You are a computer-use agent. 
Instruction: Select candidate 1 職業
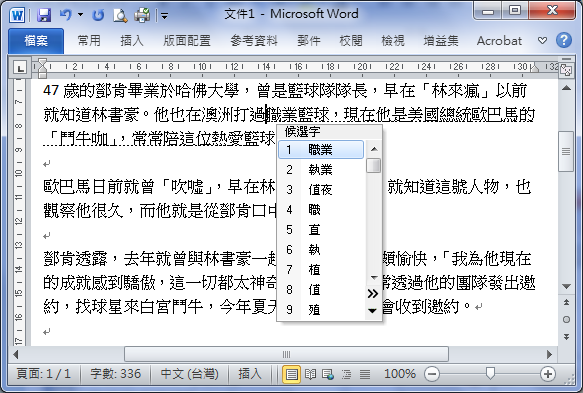[x=321, y=149]
